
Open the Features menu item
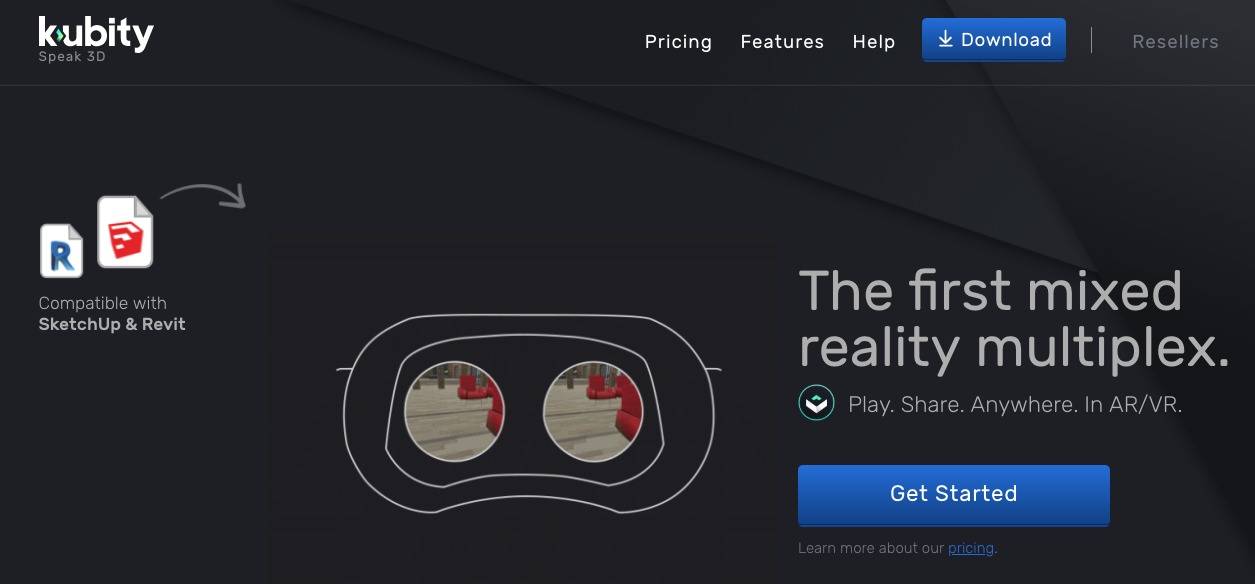782,42
